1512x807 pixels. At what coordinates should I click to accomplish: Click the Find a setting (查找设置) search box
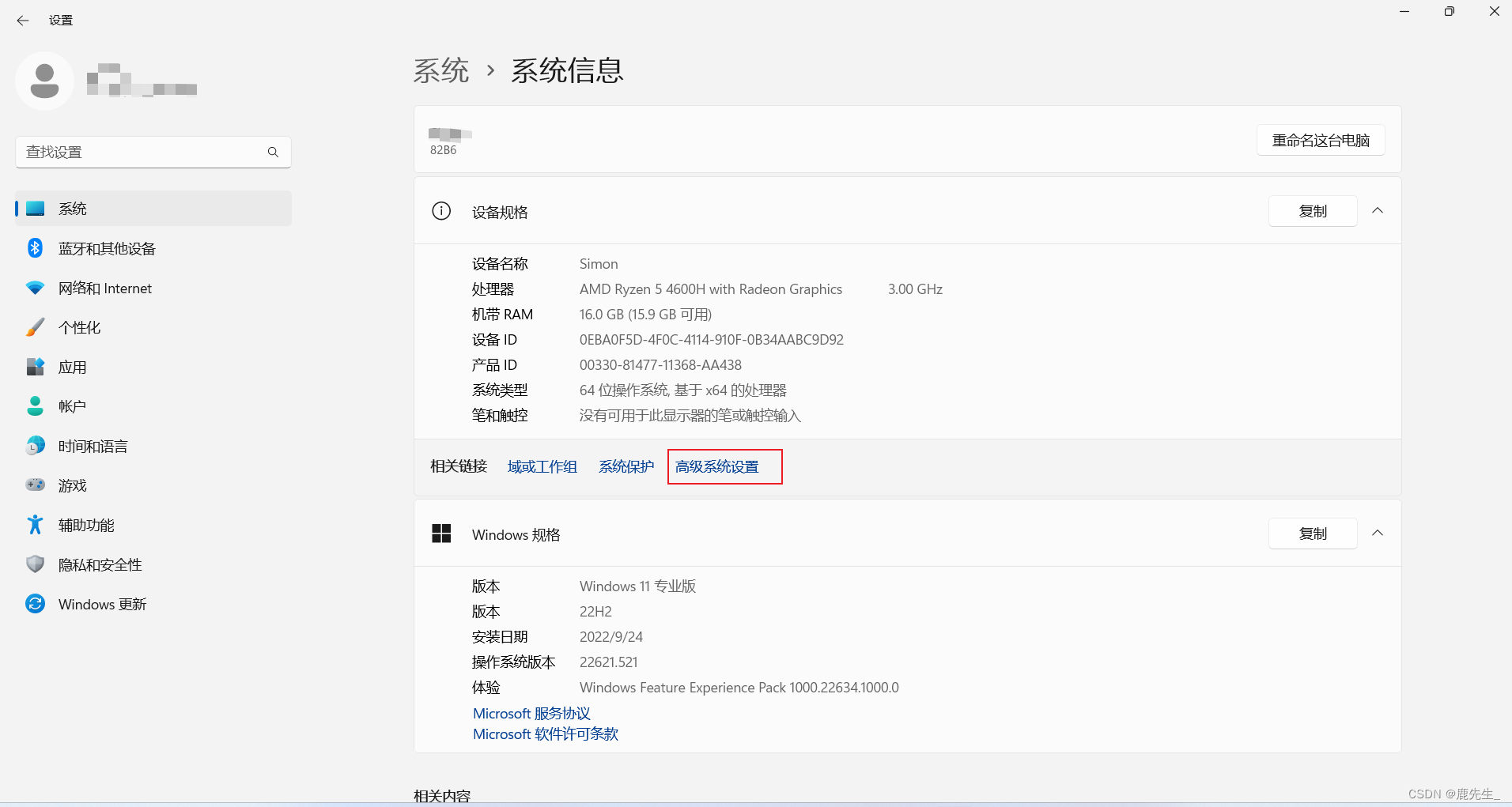142,152
